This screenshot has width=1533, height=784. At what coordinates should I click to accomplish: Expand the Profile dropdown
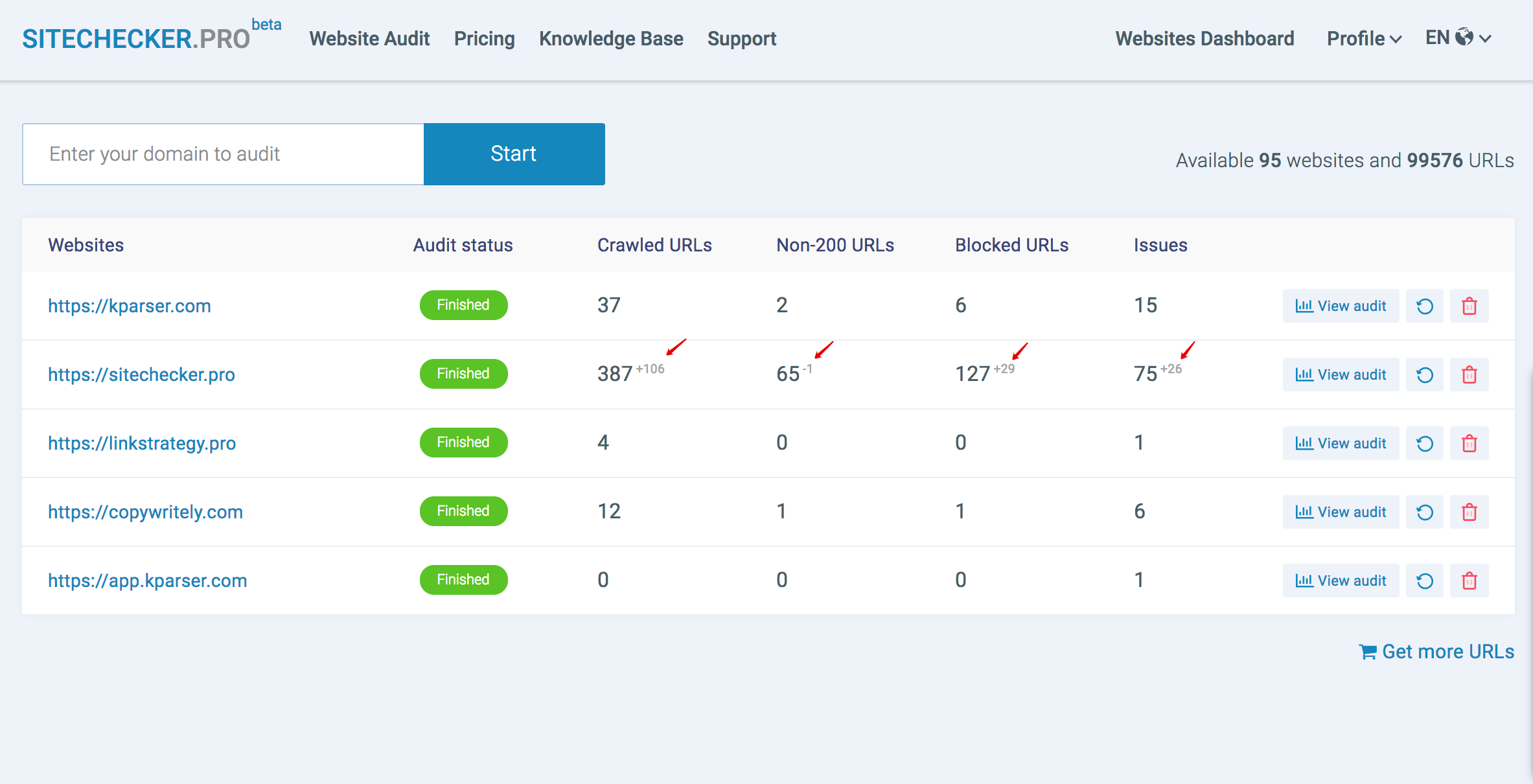[1363, 39]
